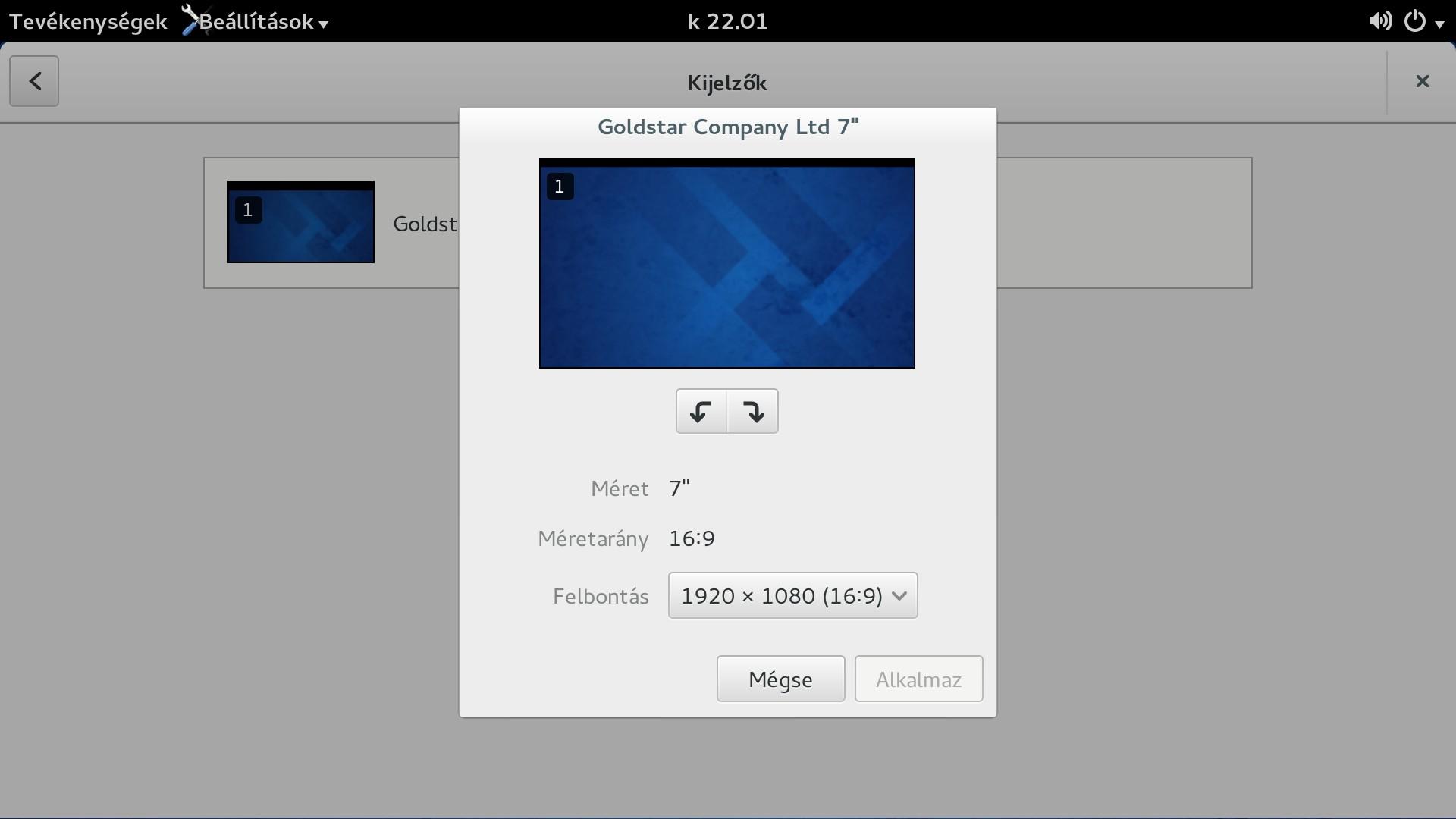Open the Tevékenységek activities overview

pyautogui.click(x=88, y=21)
